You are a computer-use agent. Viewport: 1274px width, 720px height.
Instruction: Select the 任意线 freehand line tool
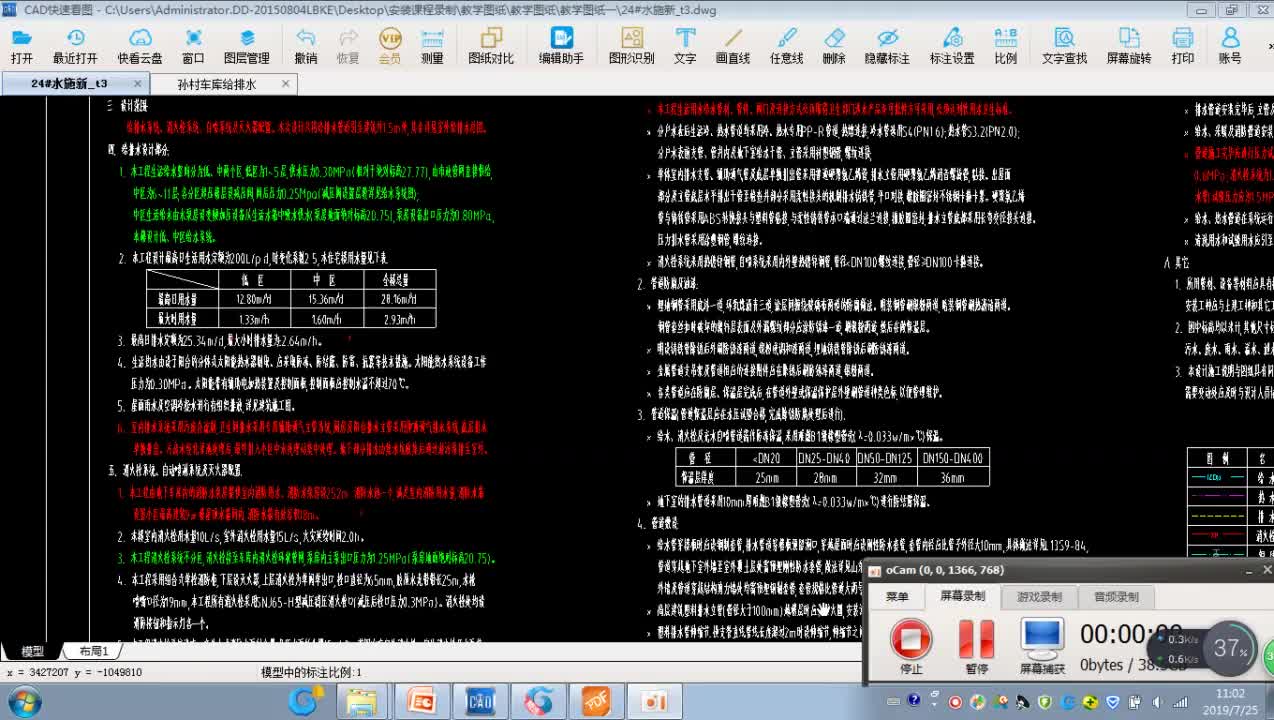tap(786, 46)
